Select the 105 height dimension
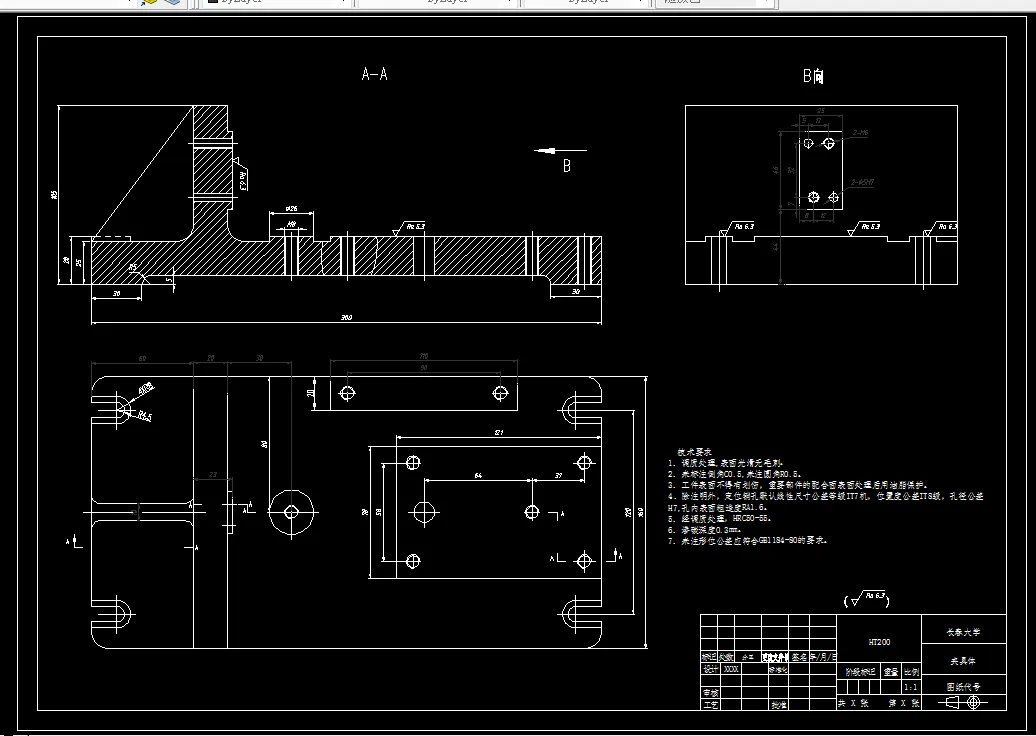Image resolution: width=1036 pixels, height=736 pixels. [54, 195]
